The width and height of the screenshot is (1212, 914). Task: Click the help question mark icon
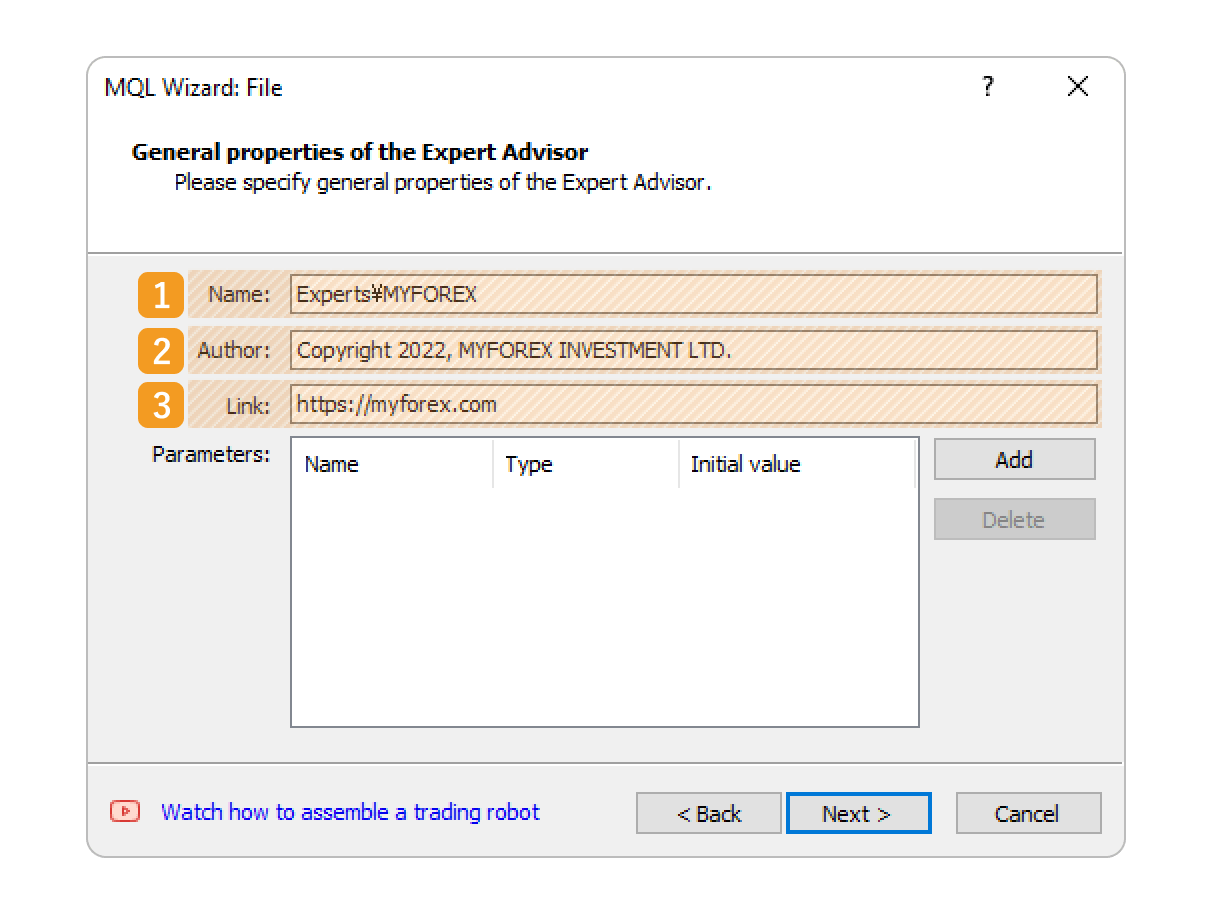pyautogui.click(x=988, y=87)
